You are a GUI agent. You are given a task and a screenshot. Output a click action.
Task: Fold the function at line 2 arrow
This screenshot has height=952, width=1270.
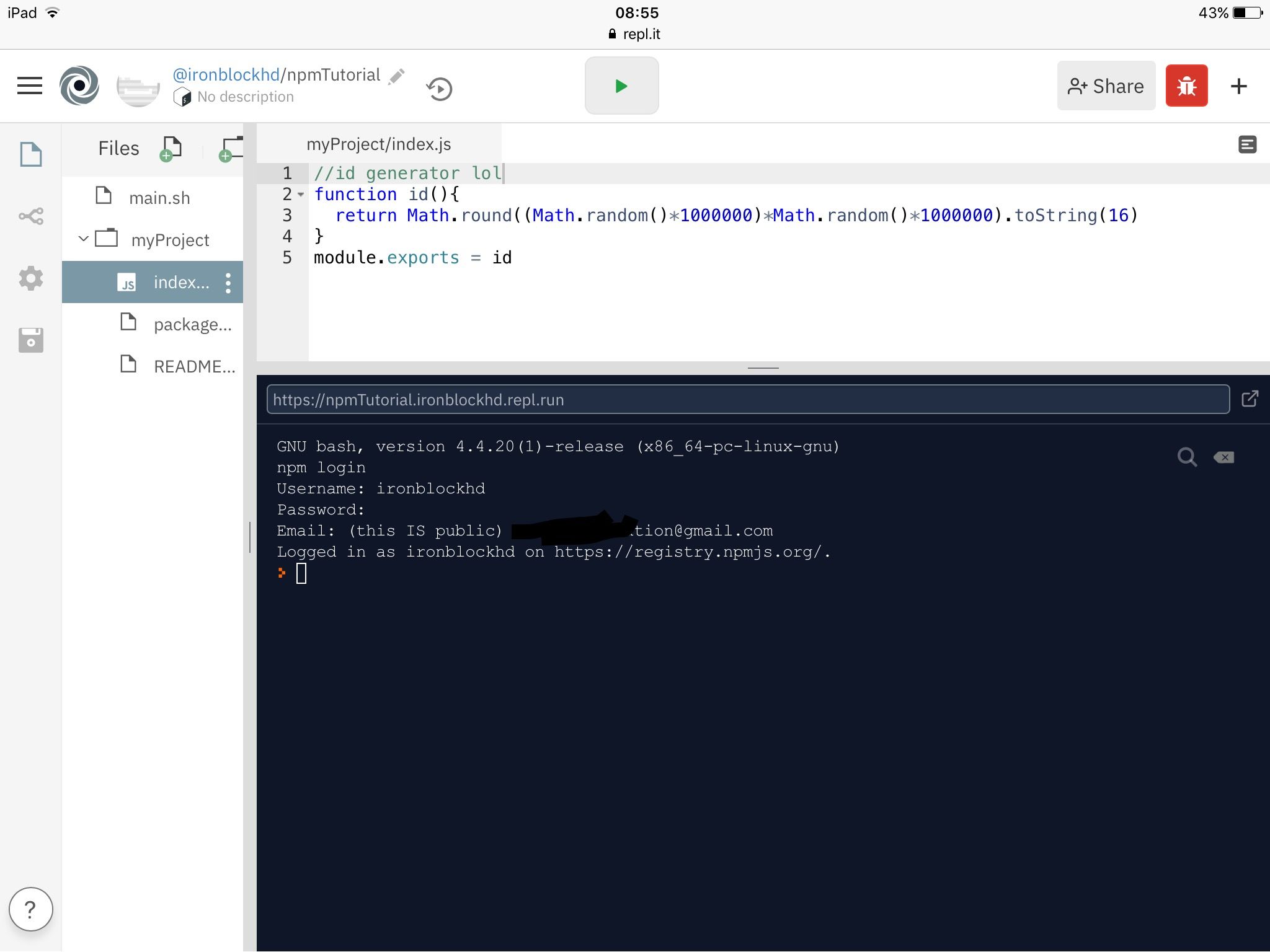point(301,195)
